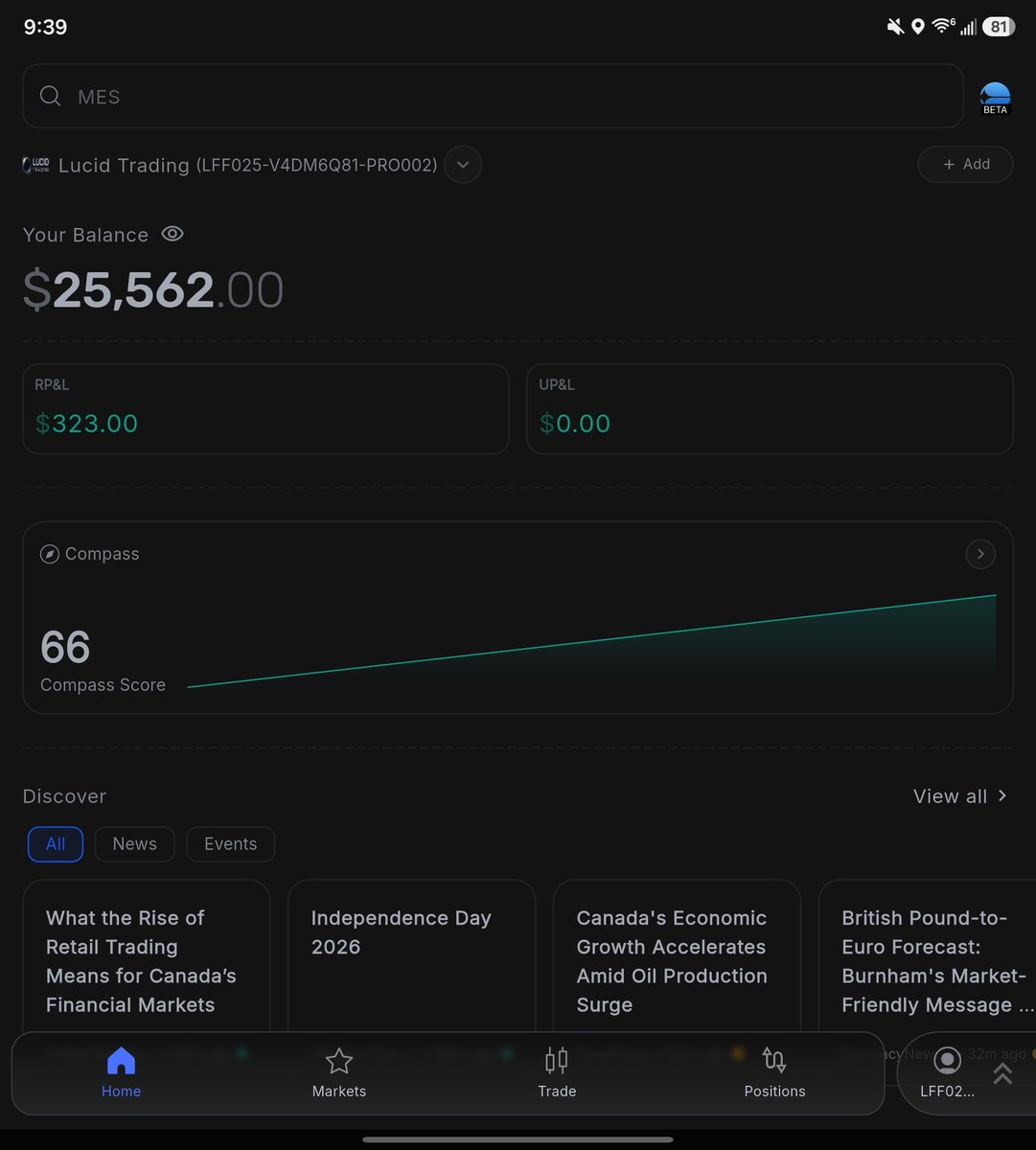Toggle balance visibility eye icon
This screenshot has width=1036, height=1150.
coord(173,234)
